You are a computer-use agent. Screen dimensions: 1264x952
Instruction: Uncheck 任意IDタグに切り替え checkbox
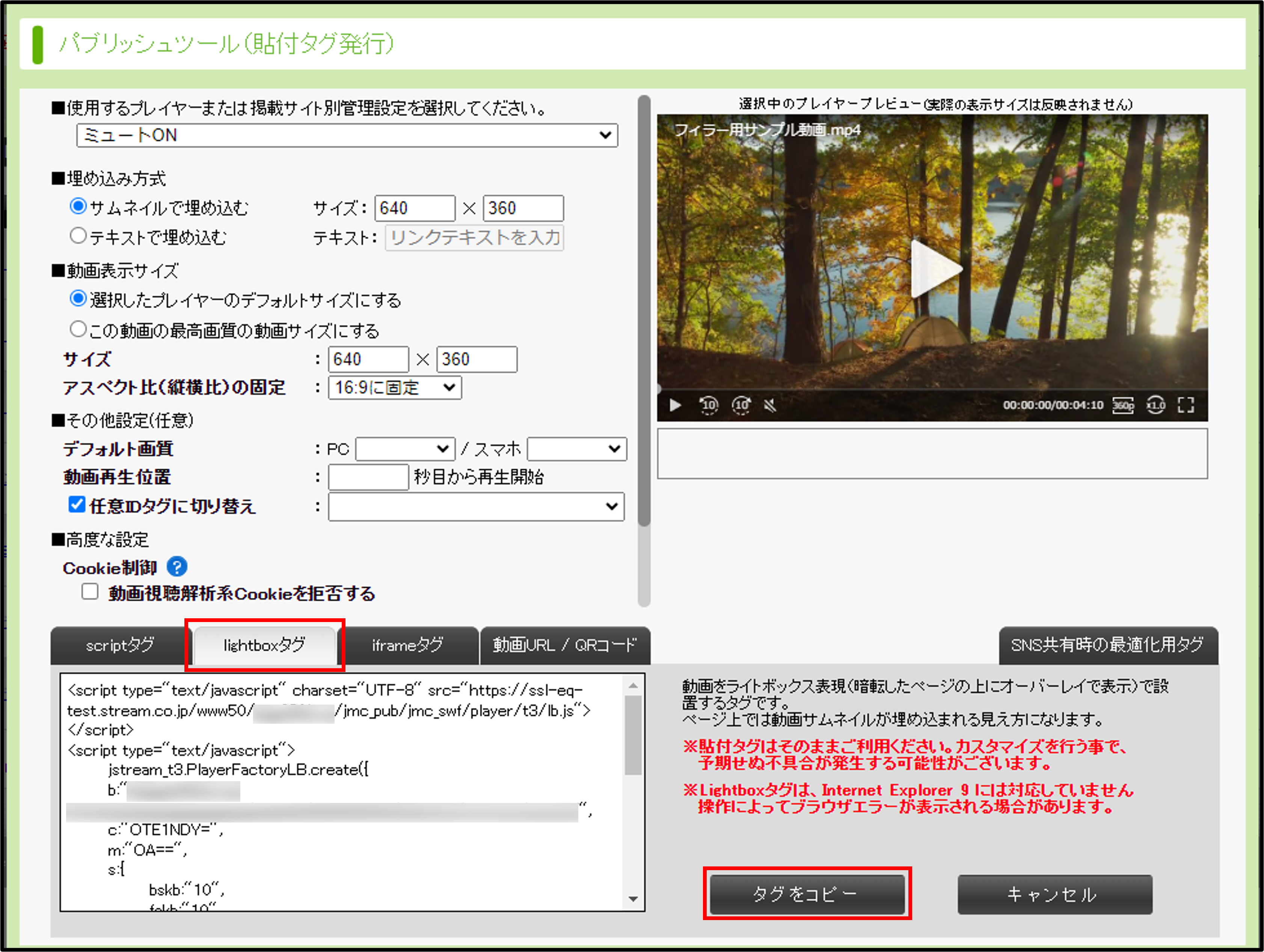[x=77, y=505]
